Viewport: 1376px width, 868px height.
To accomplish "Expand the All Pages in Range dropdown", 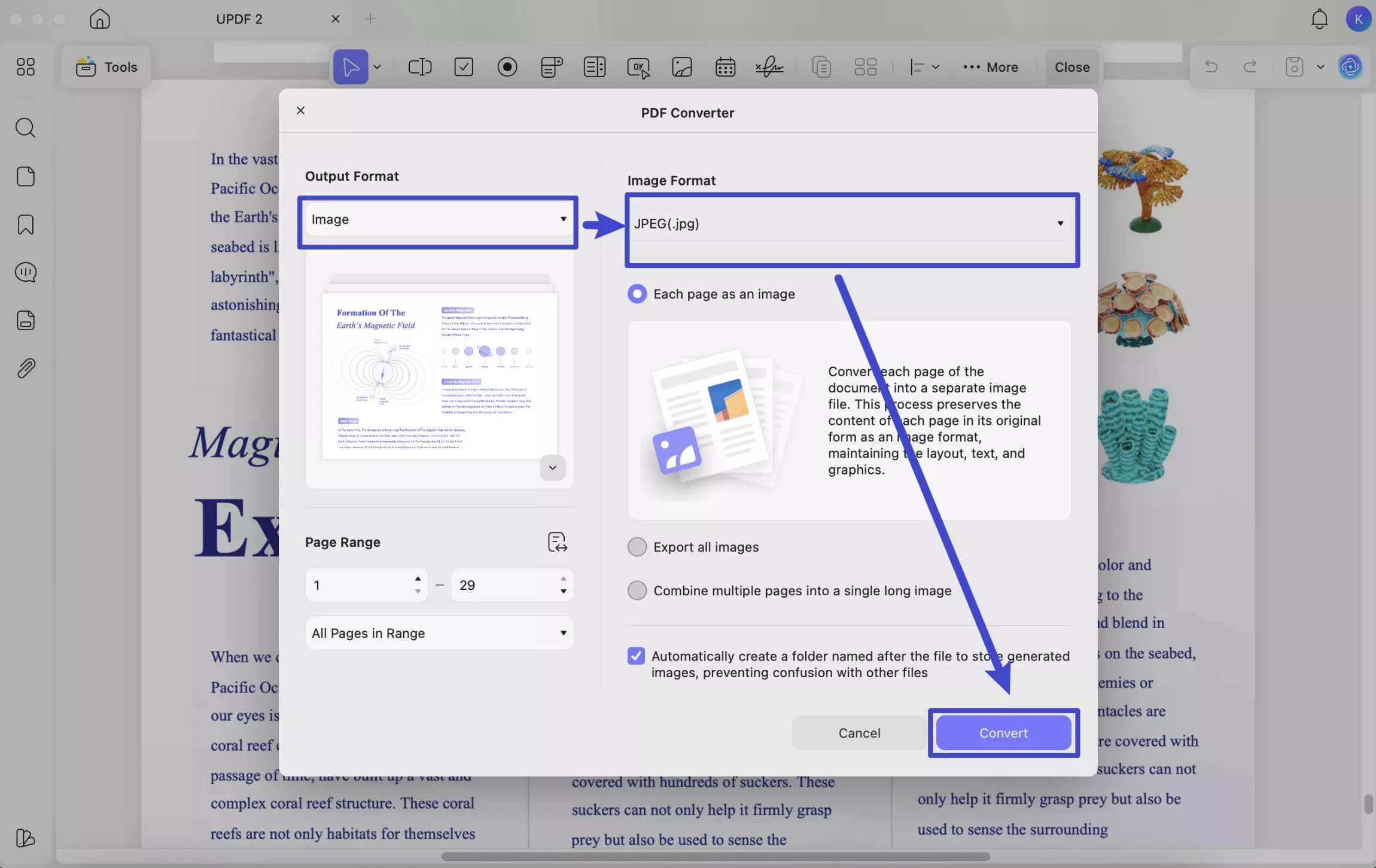I will coord(439,633).
